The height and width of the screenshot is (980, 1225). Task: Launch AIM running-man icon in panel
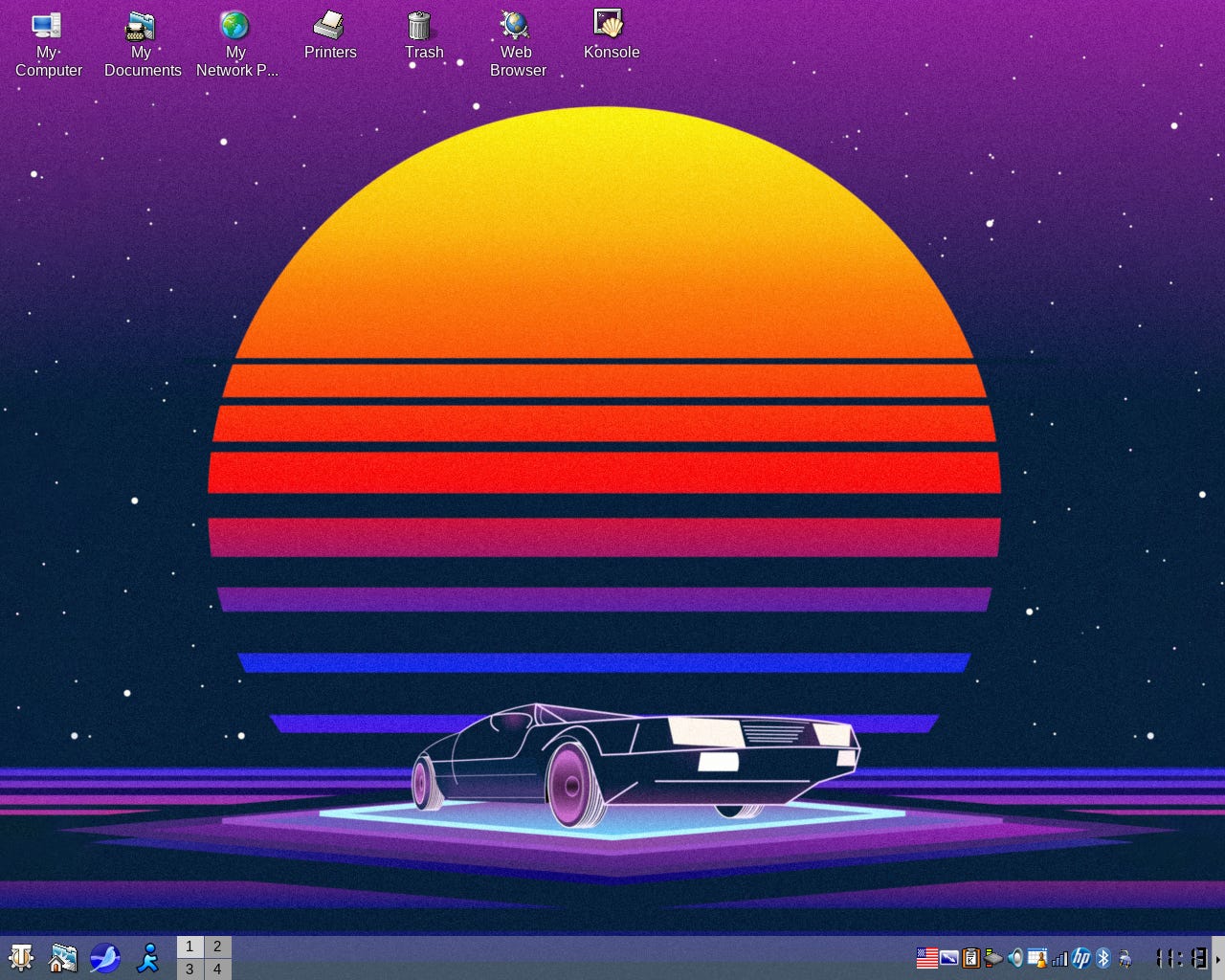pos(147,958)
